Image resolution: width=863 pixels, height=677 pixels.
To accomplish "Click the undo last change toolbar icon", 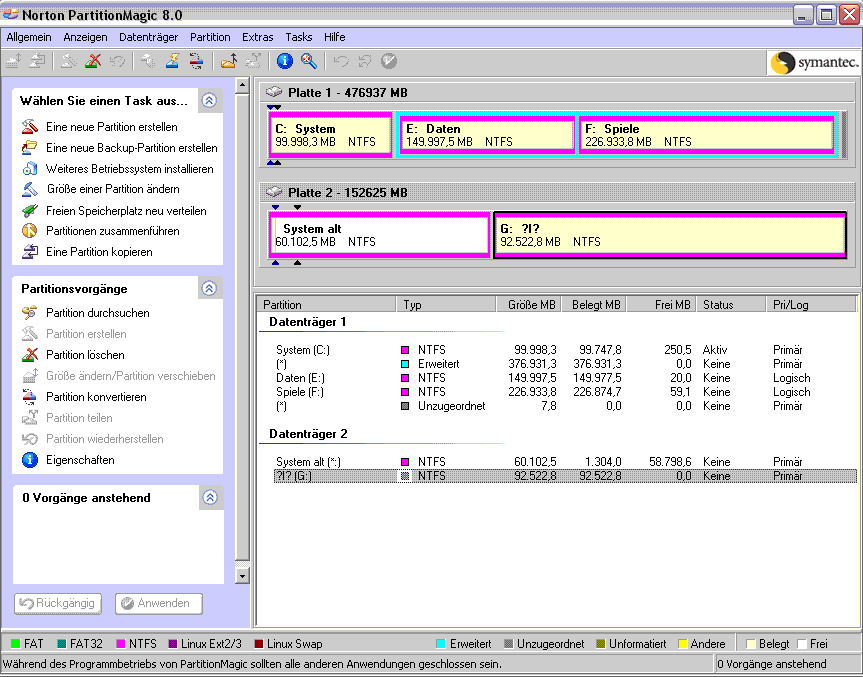I will (x=341, y=61).
